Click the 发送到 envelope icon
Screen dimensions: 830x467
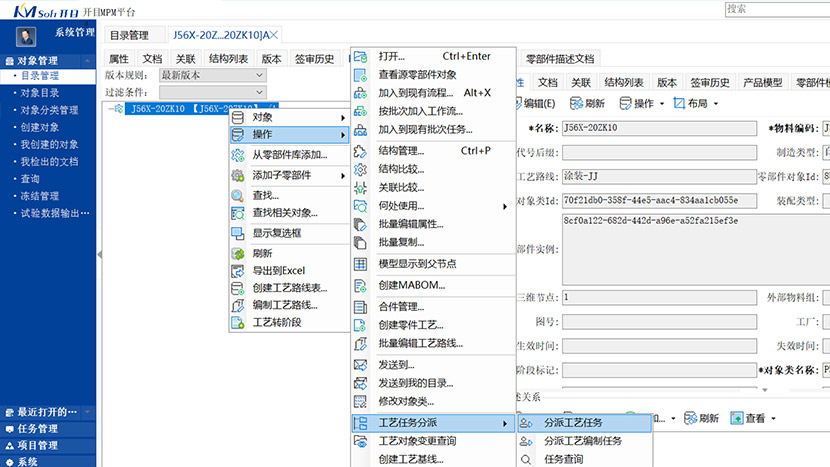(x=361, y=365)
